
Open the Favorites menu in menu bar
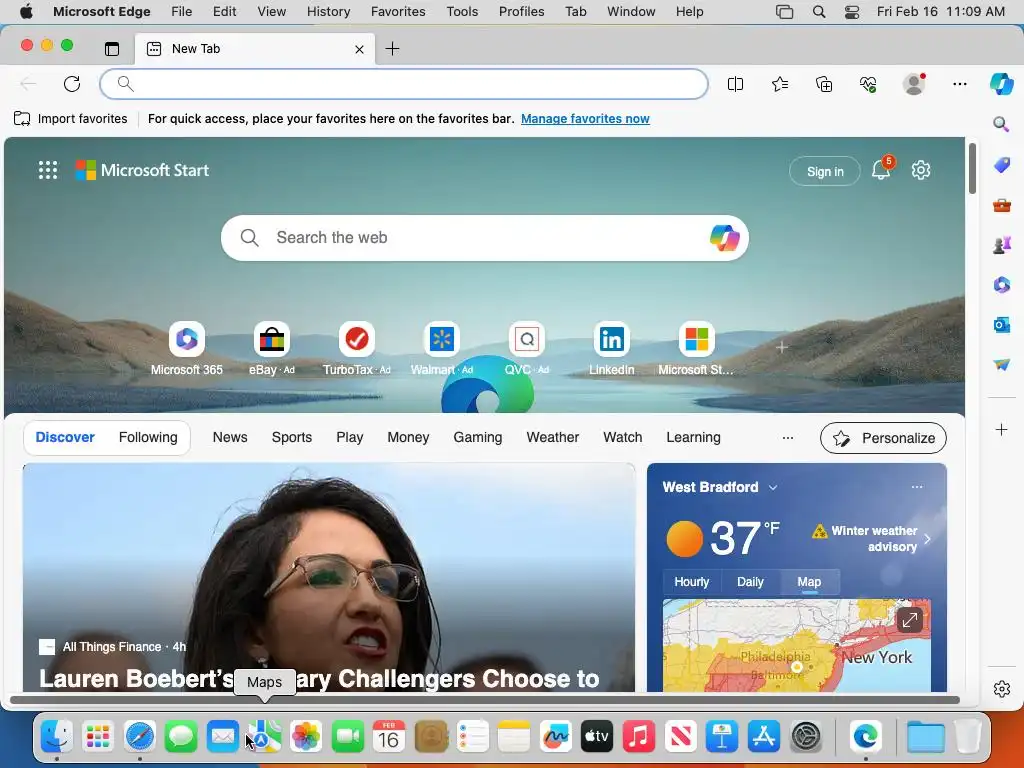click(x=398, y=12)
